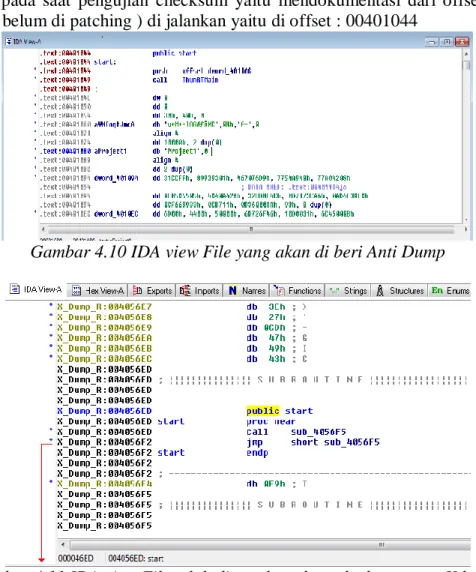Click the upper IDA View-A window title icon

click(8, 41)
